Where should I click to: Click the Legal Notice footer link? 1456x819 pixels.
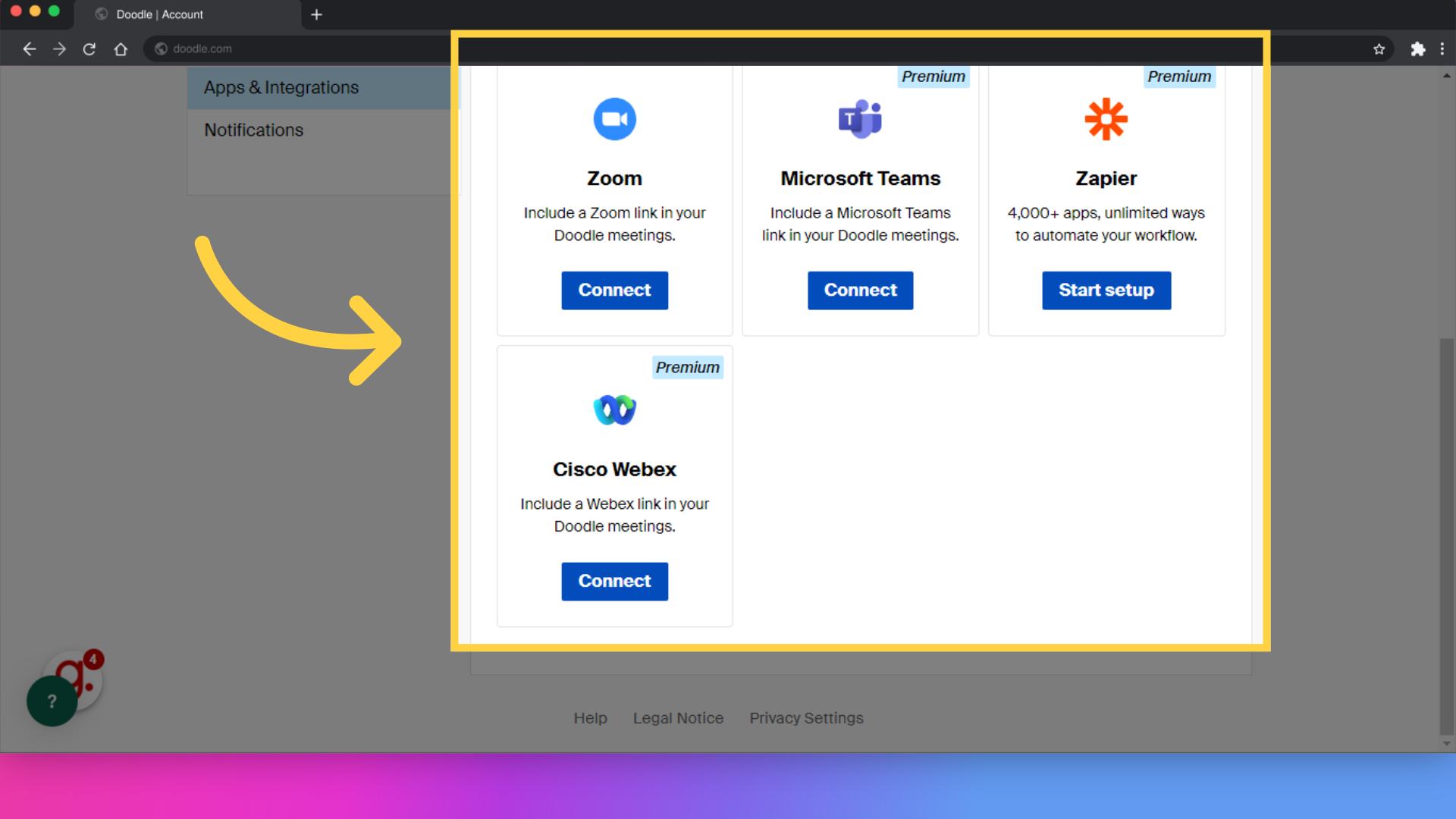(679, 718)
